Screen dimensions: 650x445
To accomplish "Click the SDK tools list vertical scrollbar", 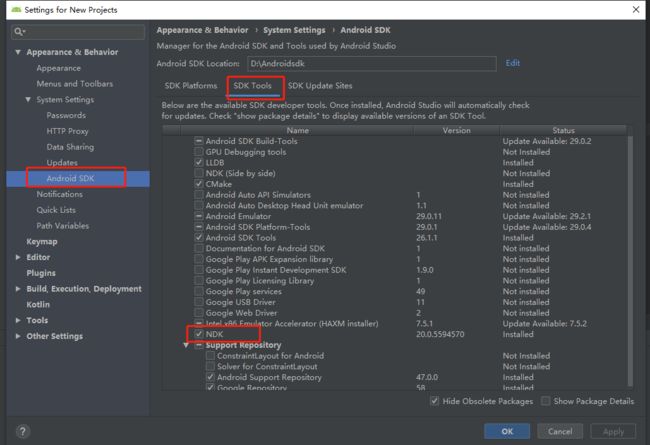I will [x=630, y=261].
